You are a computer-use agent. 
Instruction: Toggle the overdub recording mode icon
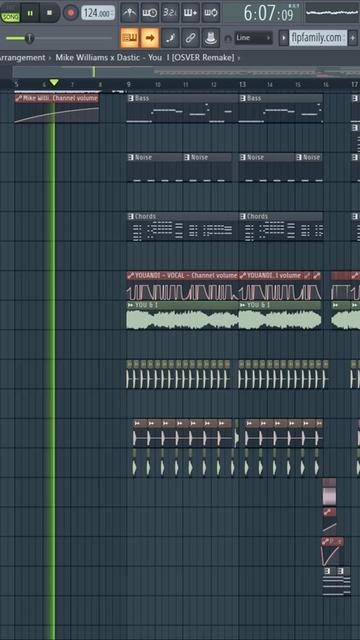coord(191,13)
